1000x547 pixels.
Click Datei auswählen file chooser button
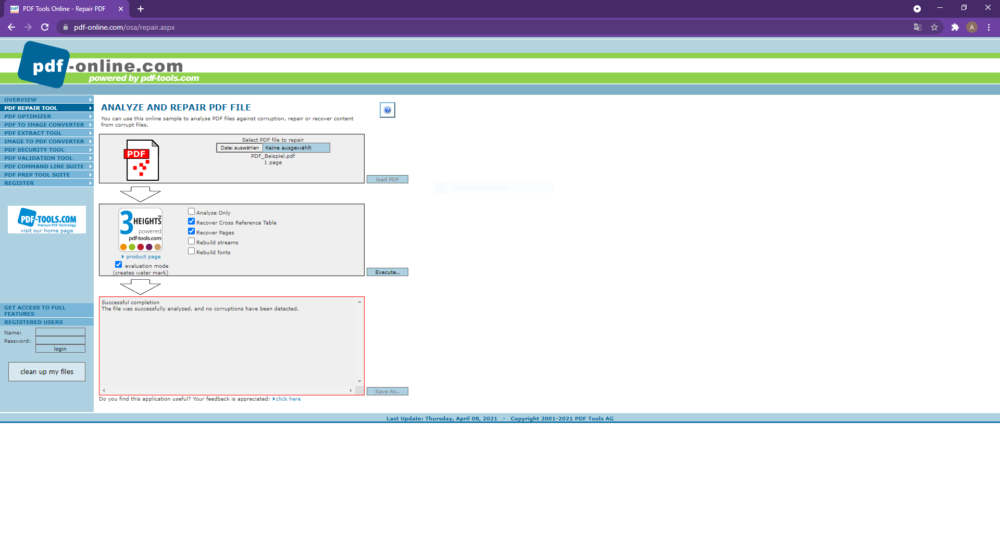pyautogui.click(x=239, y=148)
